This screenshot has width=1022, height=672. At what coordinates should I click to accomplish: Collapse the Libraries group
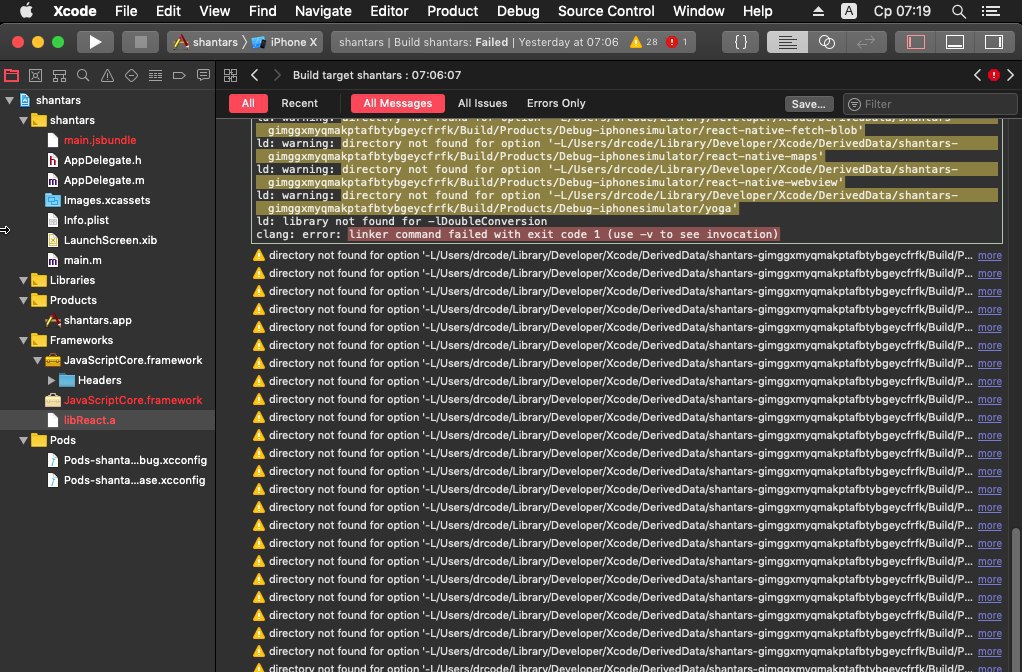coord(23,280)
